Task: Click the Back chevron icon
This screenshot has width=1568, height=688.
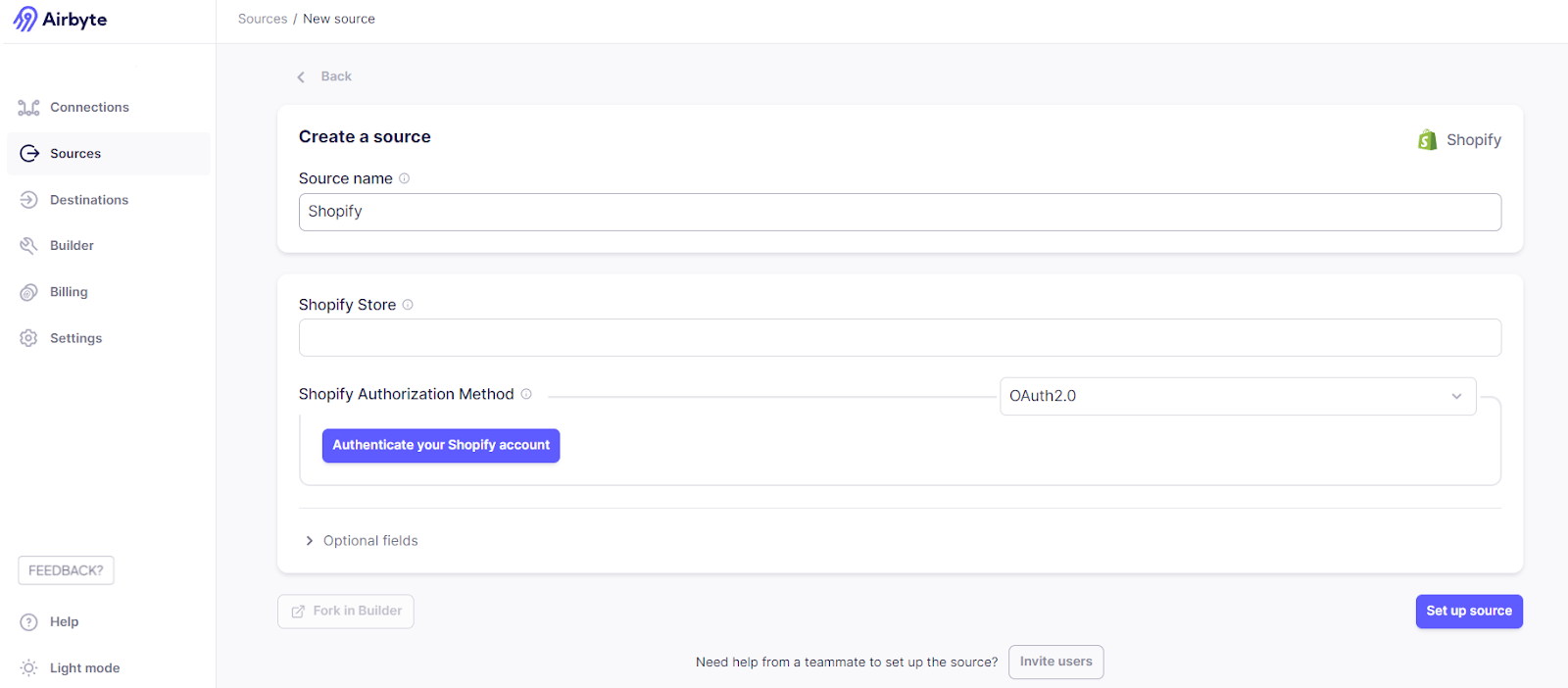Action: tap(301, 76)
